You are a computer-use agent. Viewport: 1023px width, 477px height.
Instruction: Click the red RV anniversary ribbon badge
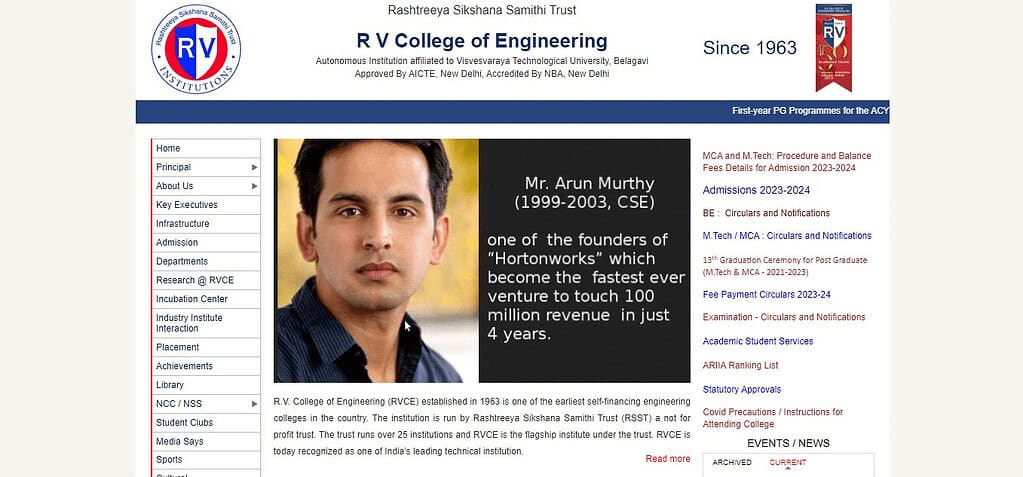[x=833, y=48]
